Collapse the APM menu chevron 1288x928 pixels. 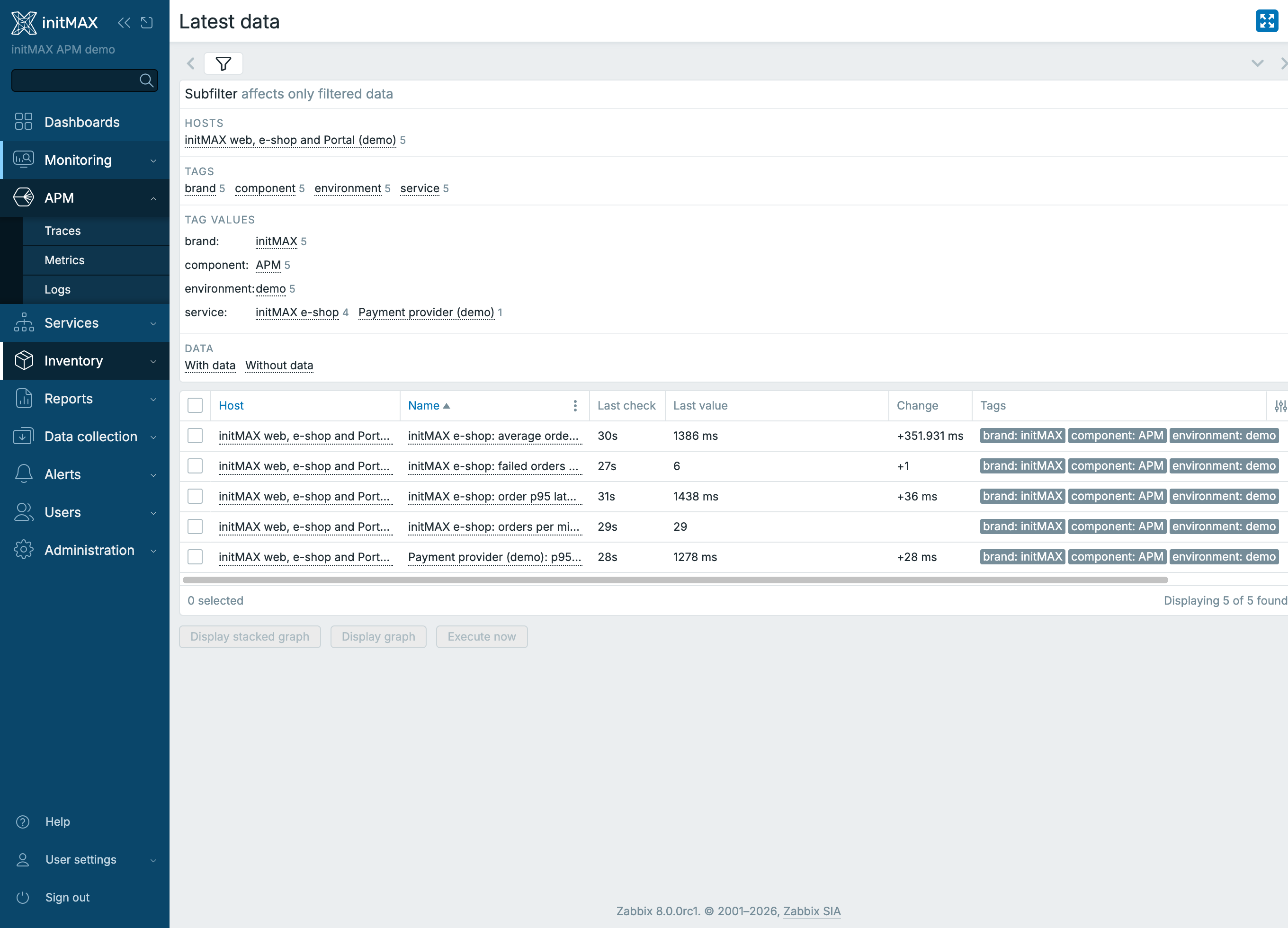pyautogui.click(x=153, y=199)
